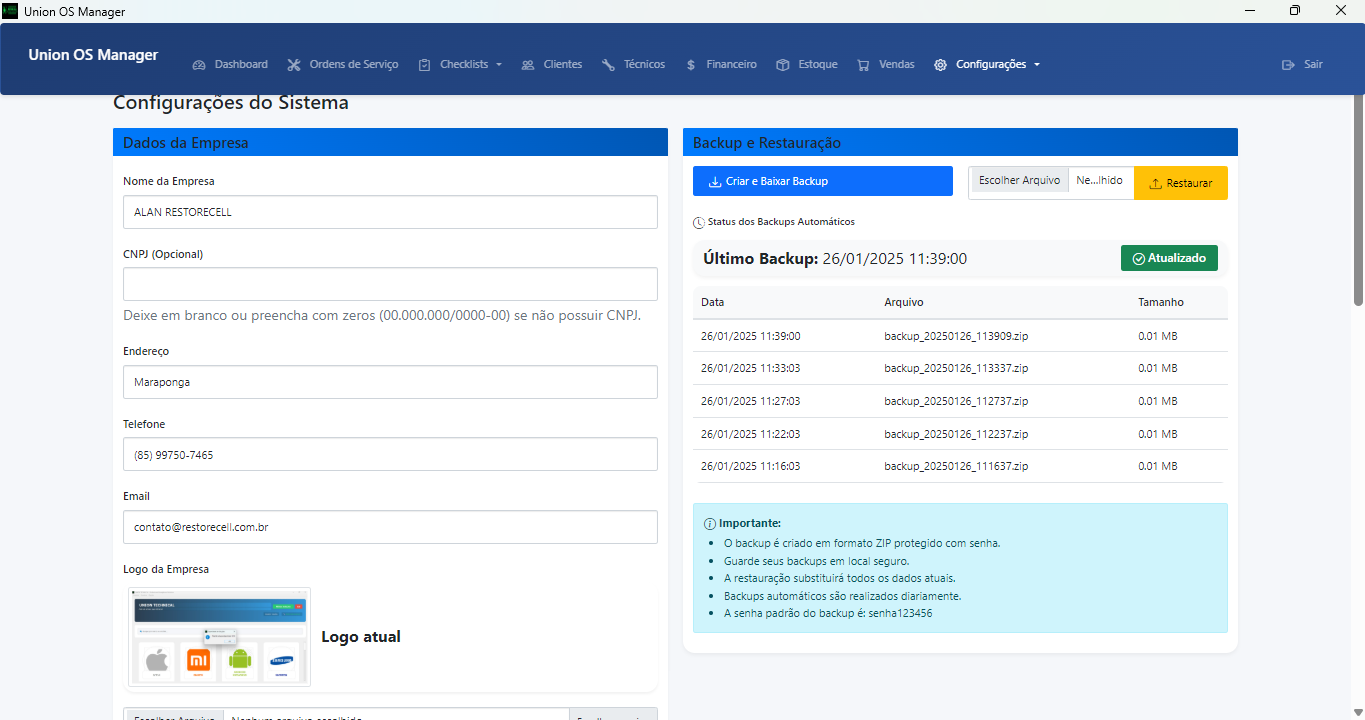Click the Técnicos wrench icon

point(608,65)
